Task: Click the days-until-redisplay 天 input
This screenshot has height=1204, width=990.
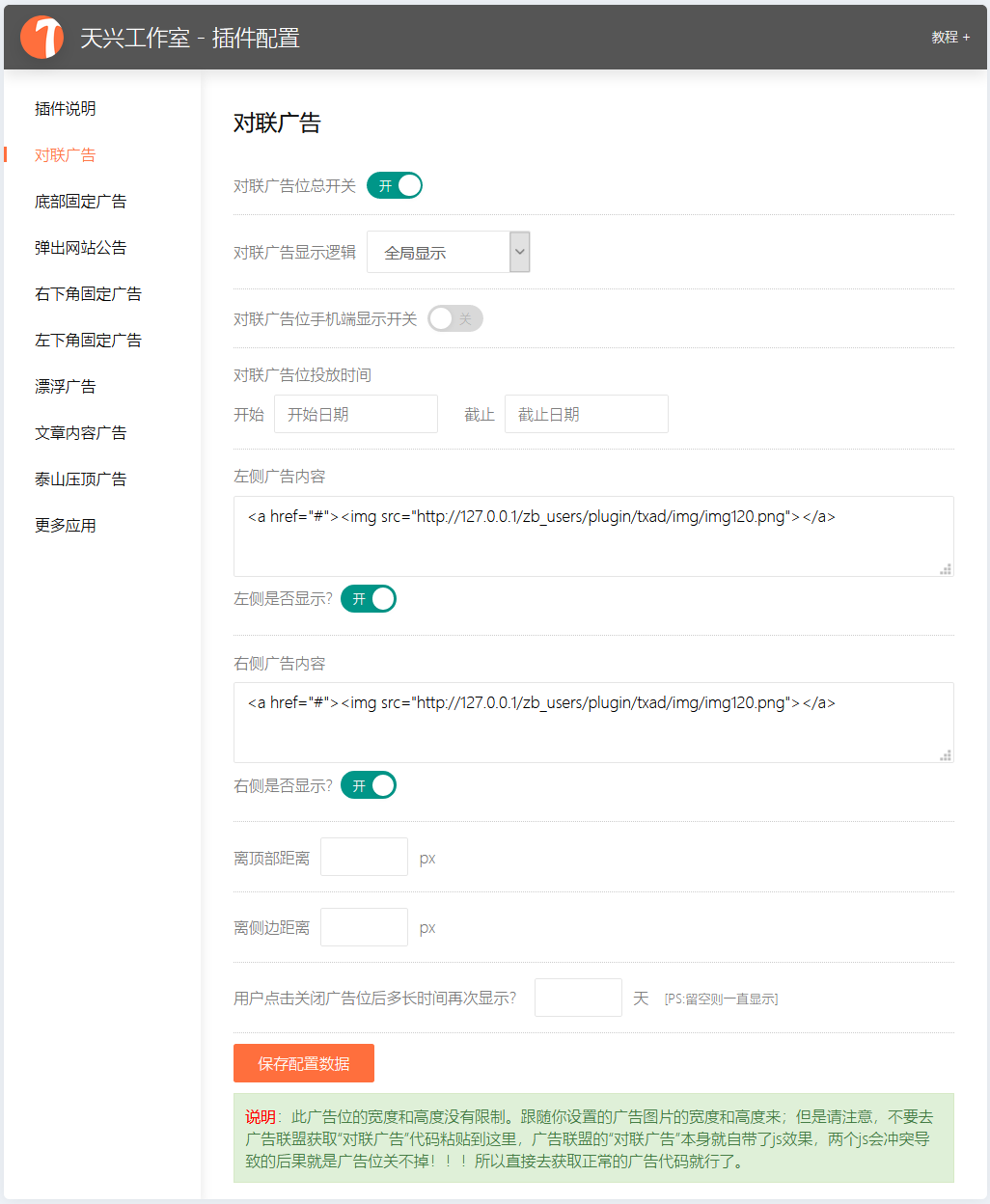Action: pyautogui.click(x=579, y=998)
